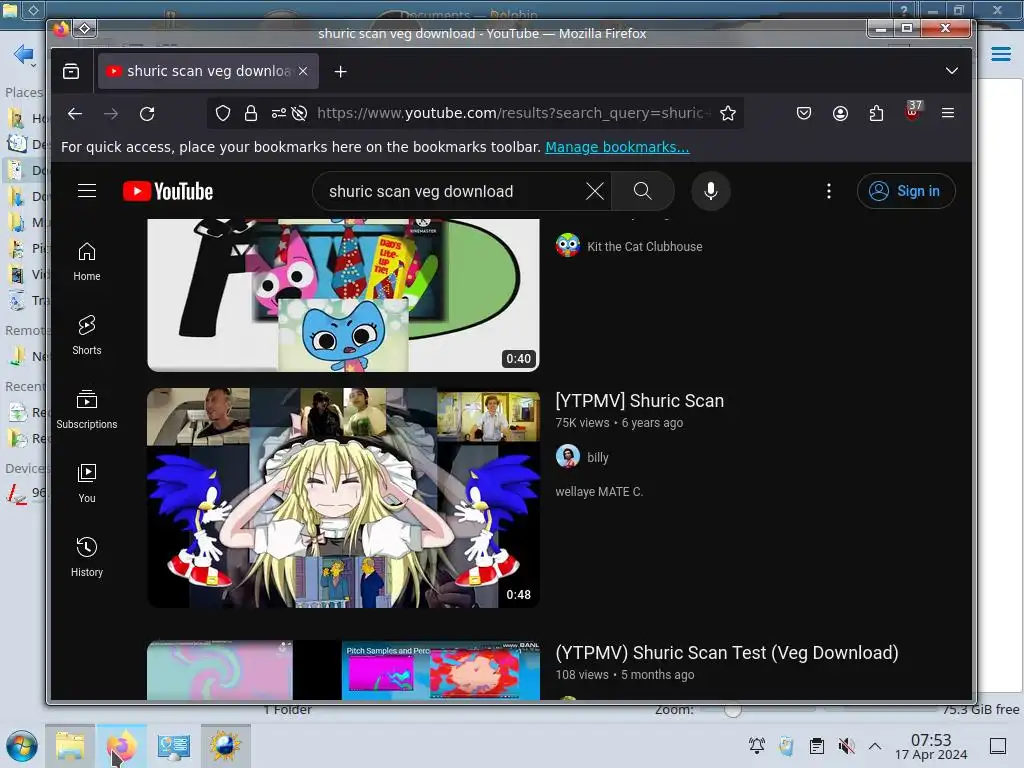Click the Sign in button

(x=906, y=191)
